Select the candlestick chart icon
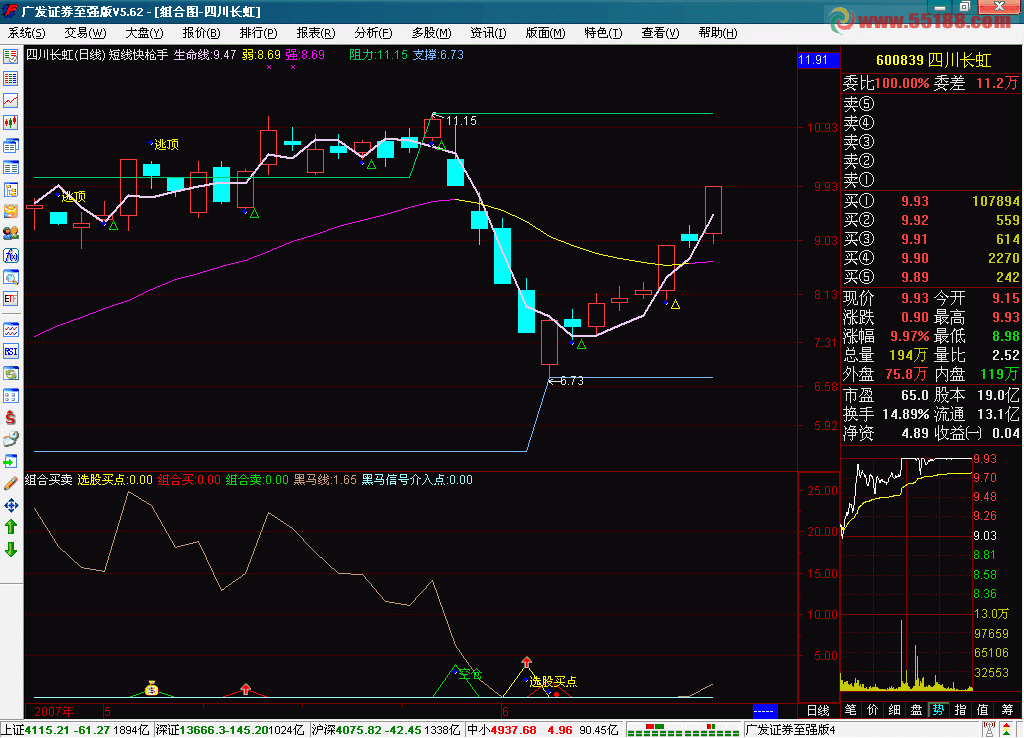1024x738 pixels. (10, 122)
